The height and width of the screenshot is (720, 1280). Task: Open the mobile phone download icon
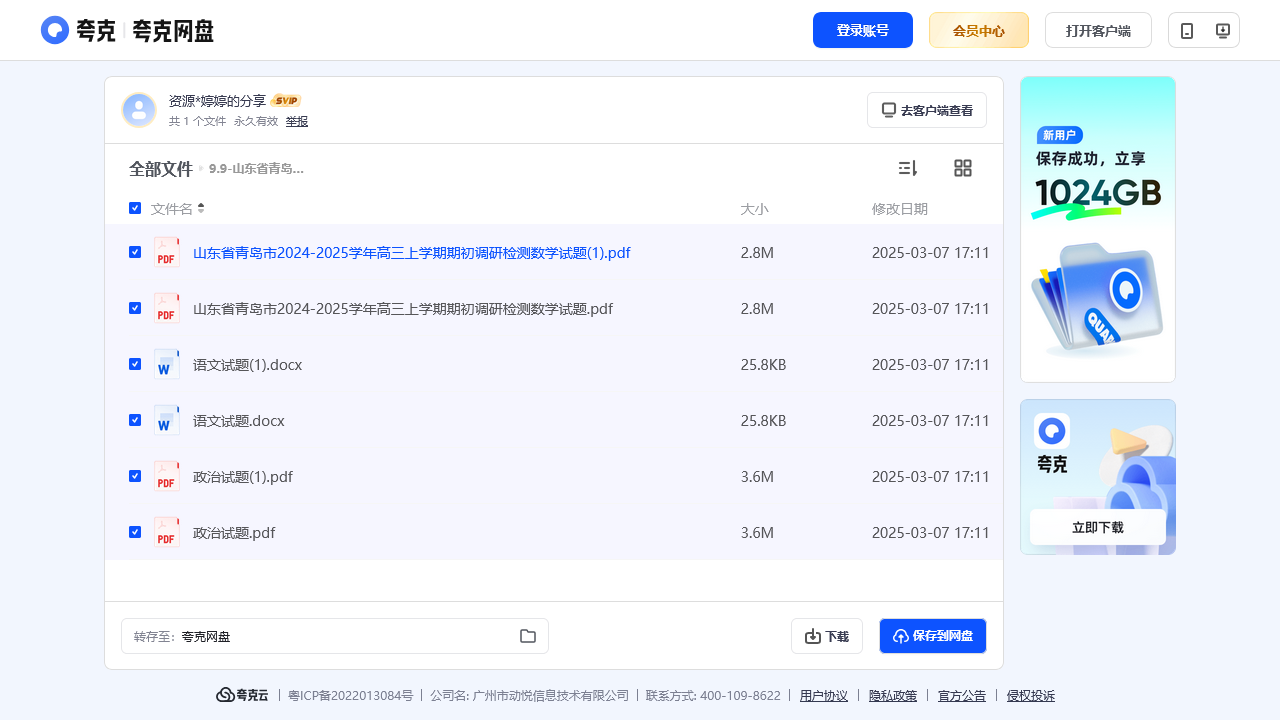pos(1187,30)
